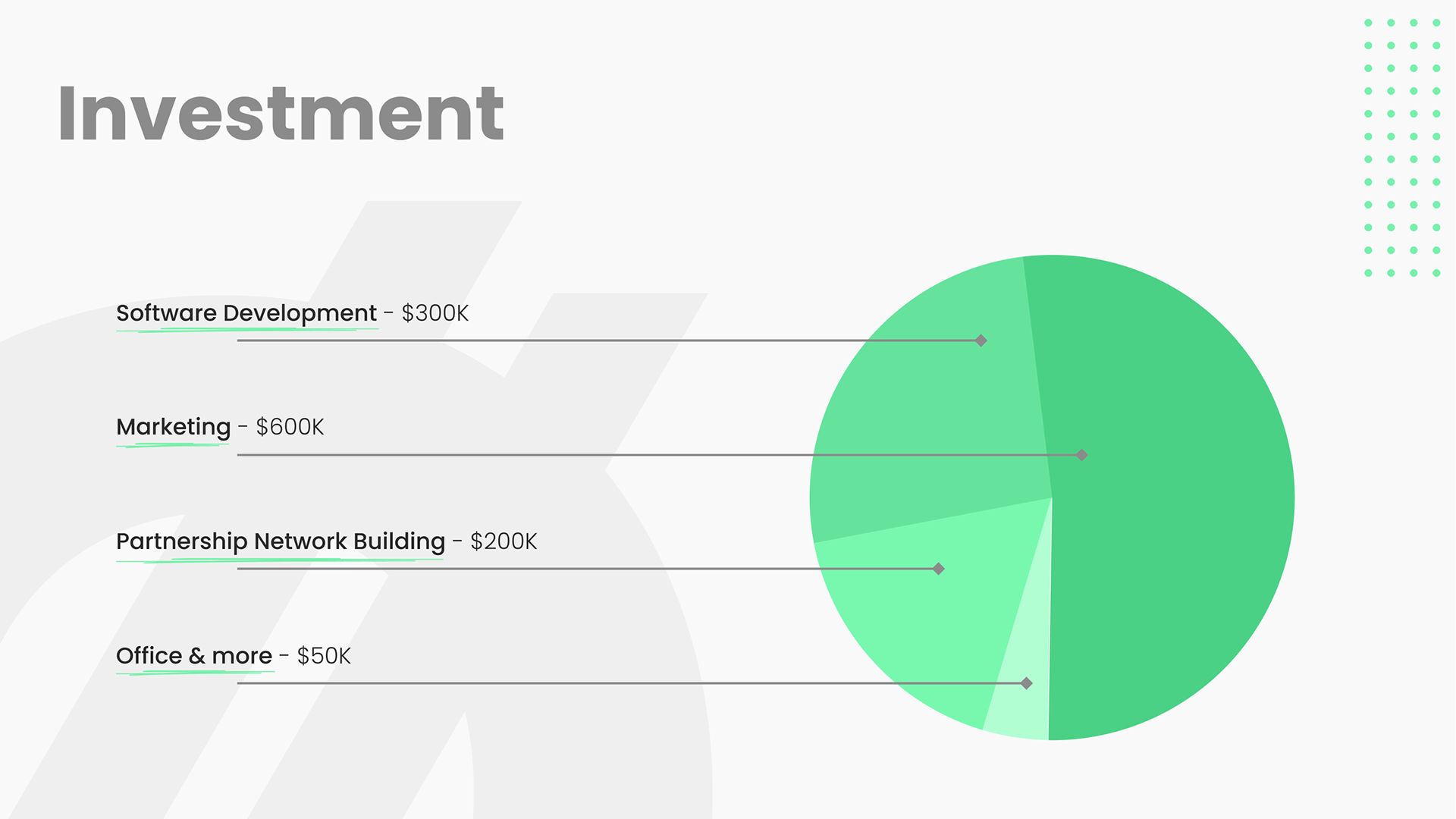The width and height of the screenshot is (1456, 819).
Task: Click the $50K amount text
Action: 324,656
